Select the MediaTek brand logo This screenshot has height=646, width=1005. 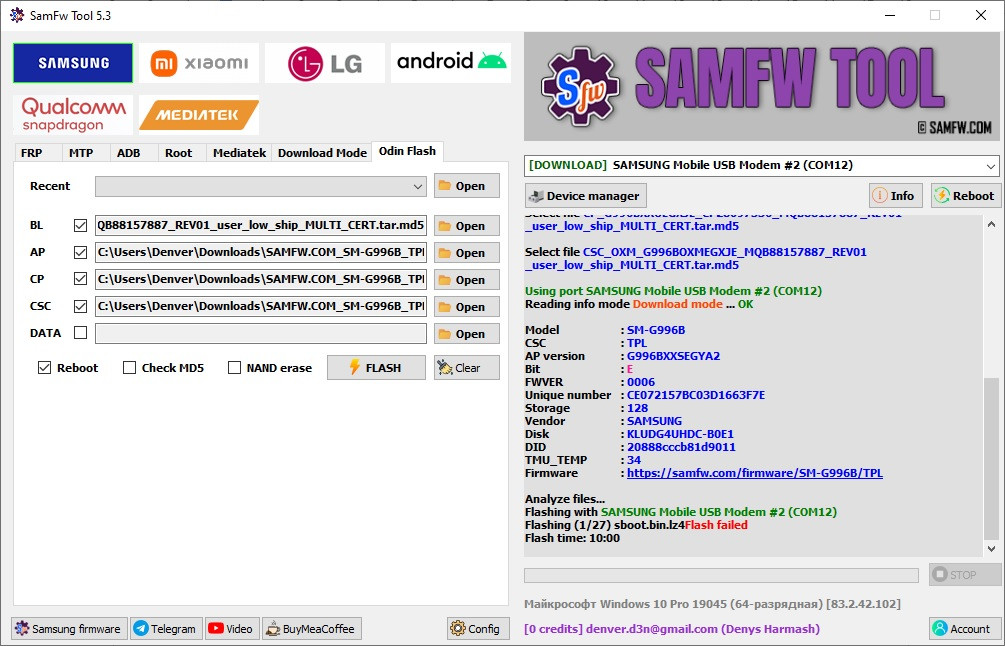[199, 115]
